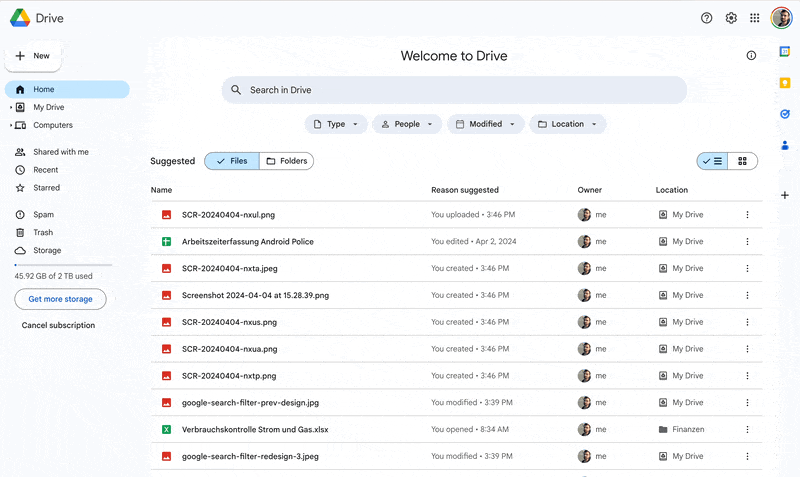800x477 pixels.
Task: Click the Get more storage button
Action: 60,299
